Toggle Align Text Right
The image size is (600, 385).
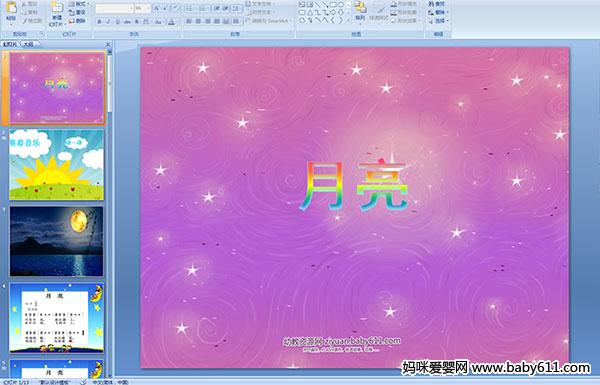(207, 21)
